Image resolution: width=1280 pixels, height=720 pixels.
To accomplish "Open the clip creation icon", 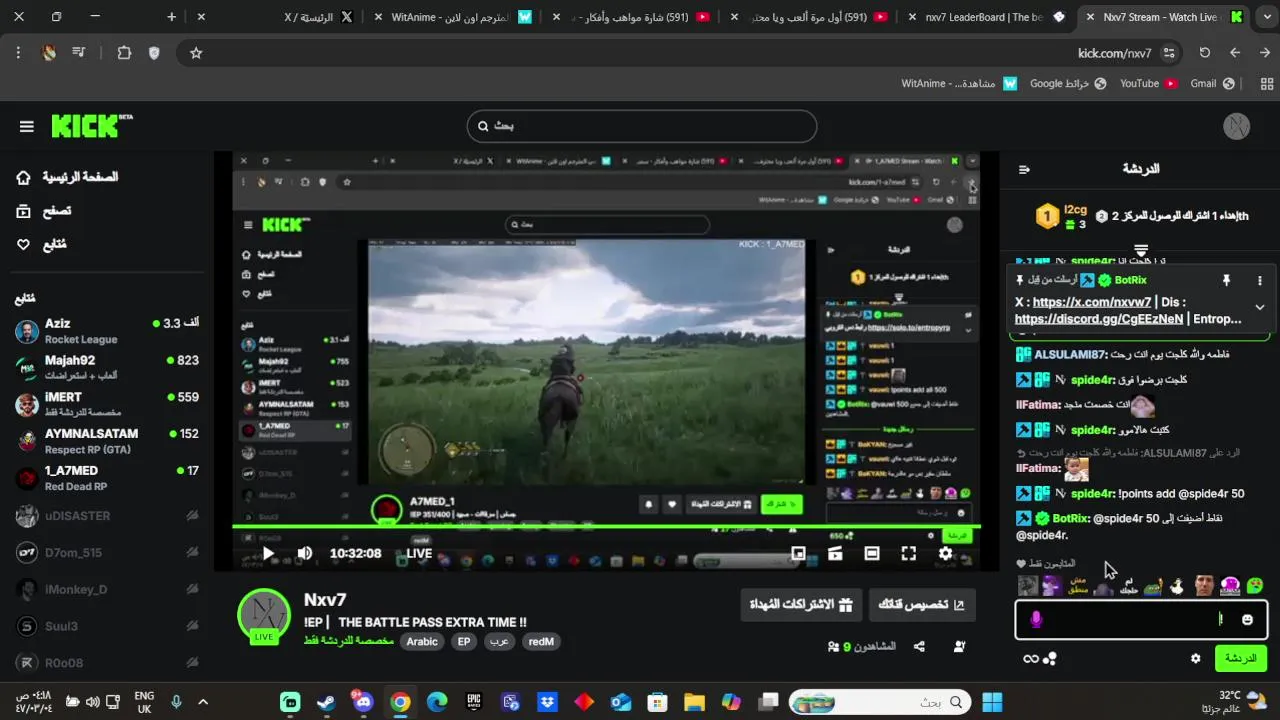I will coord(835,553).
